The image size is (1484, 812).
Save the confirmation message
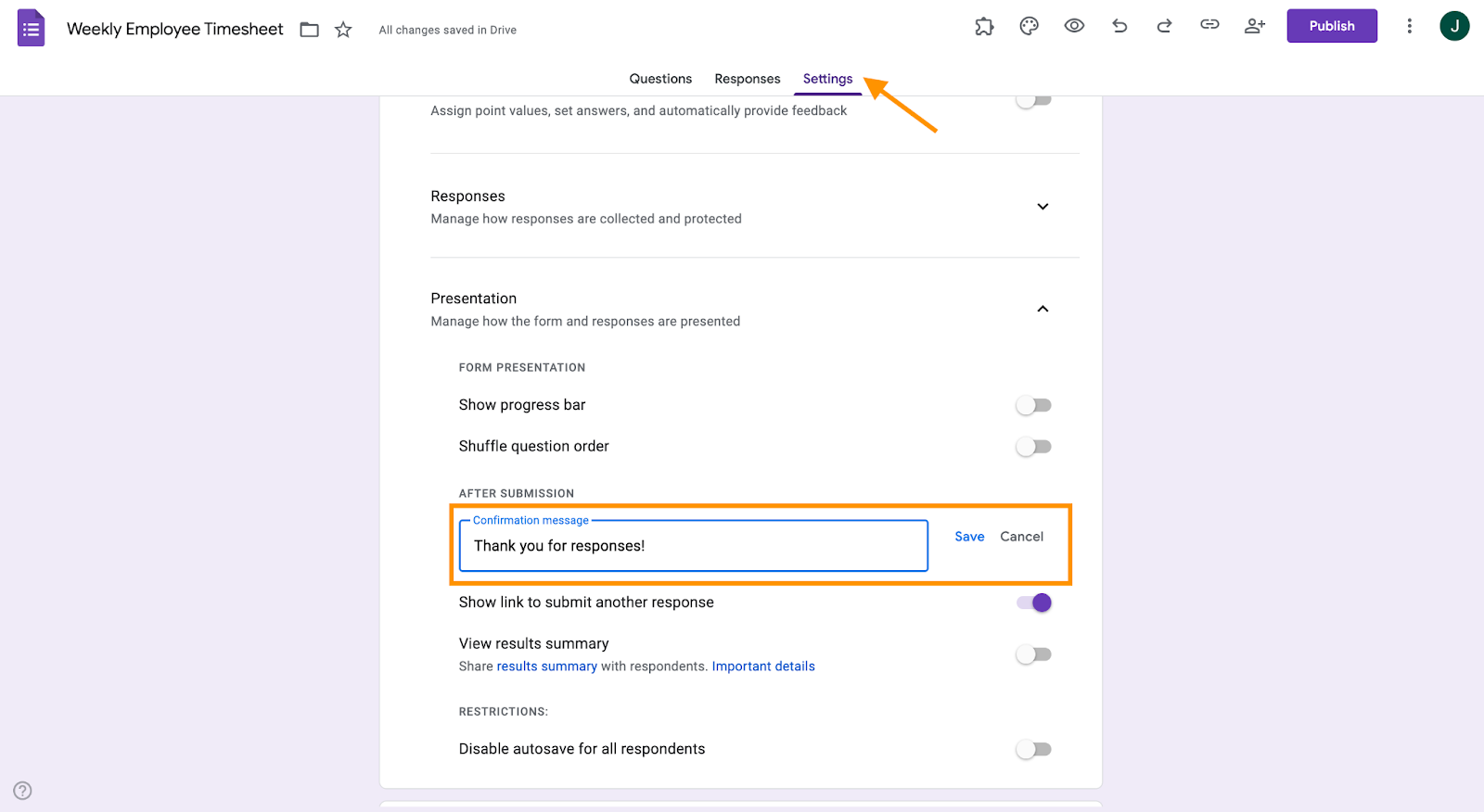point(969,537)
